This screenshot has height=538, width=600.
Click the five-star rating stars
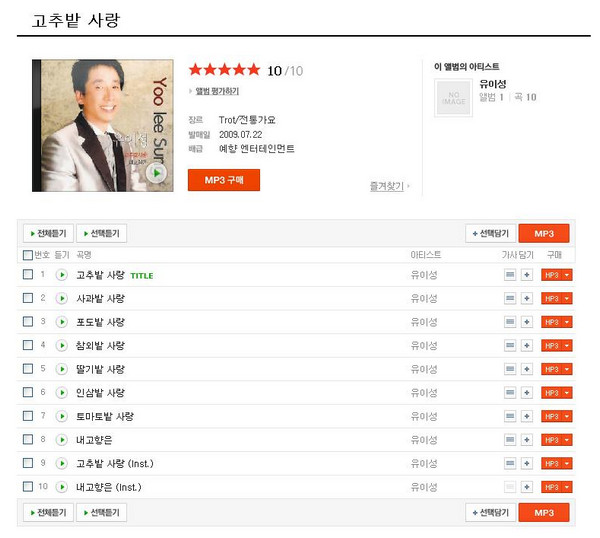[x=224, y=70]
